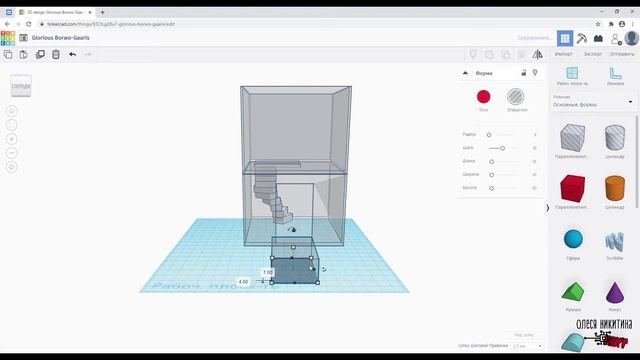Open the Snap Grid dropdown
The image size is (640, 360).
528,346
